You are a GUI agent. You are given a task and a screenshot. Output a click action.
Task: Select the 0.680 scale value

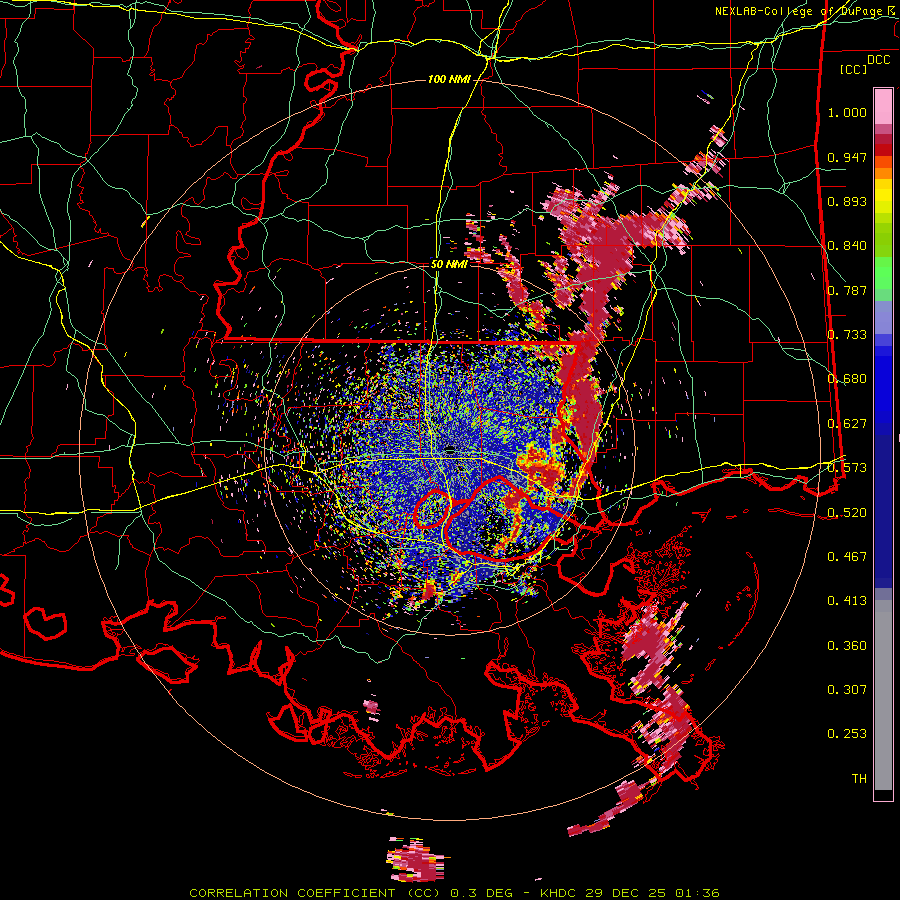click(x=847, y=379)
